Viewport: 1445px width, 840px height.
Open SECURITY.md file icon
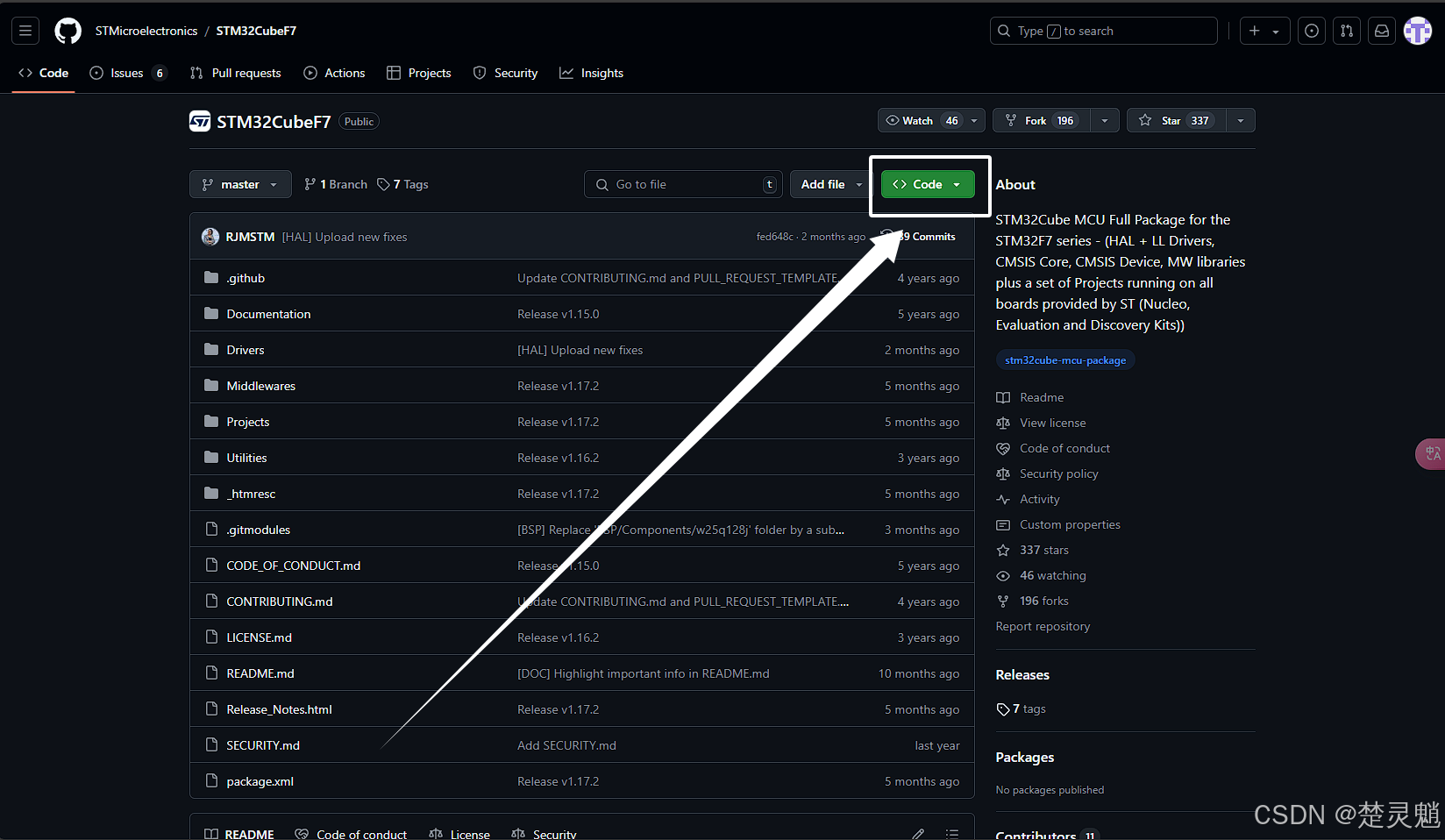click(211, 745)
